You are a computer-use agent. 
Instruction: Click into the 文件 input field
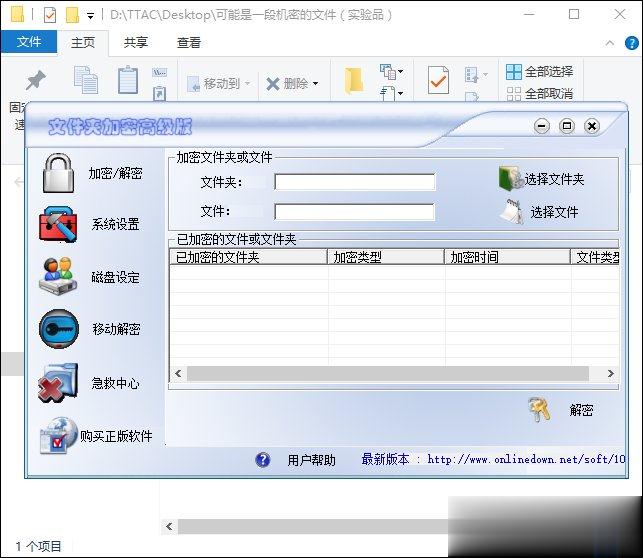pos(355,212)
